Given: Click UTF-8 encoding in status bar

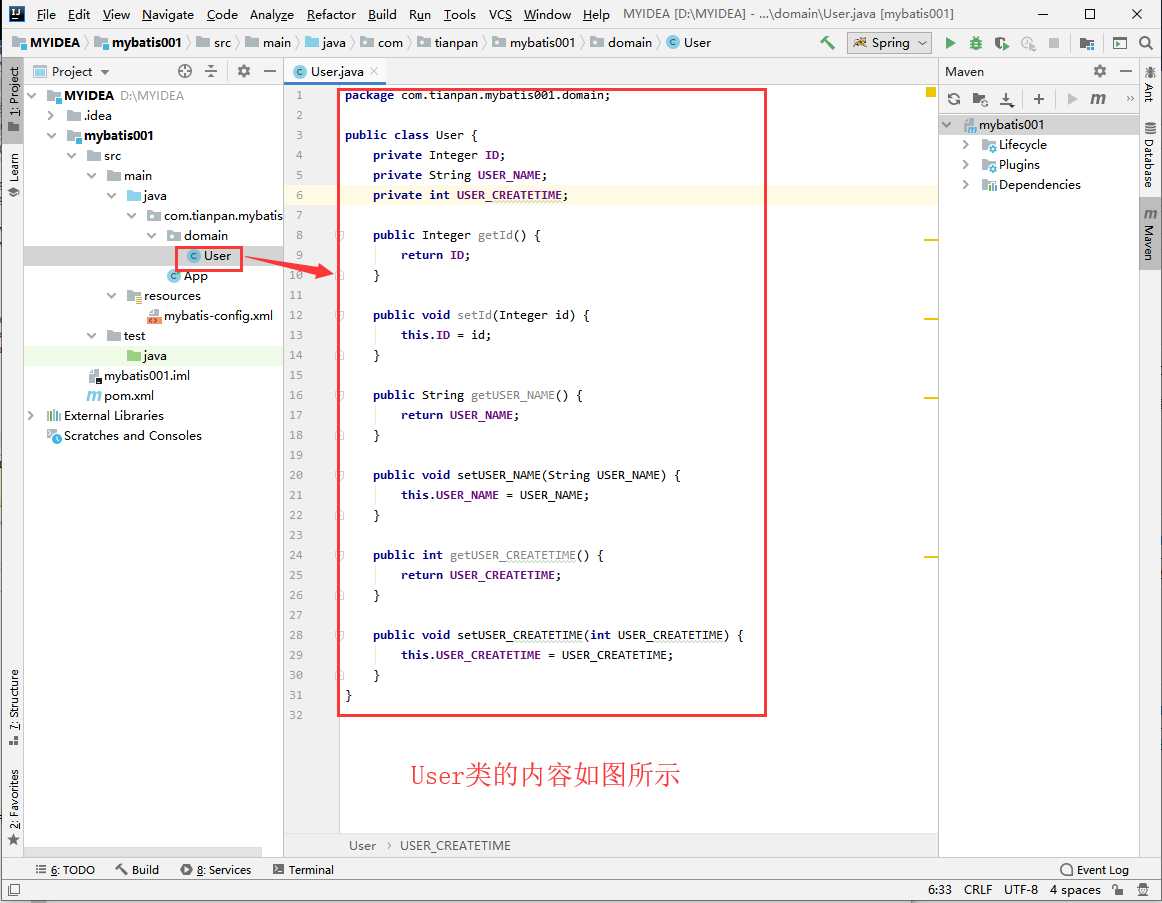Looking at the screenshot, I should [1020, 890].
